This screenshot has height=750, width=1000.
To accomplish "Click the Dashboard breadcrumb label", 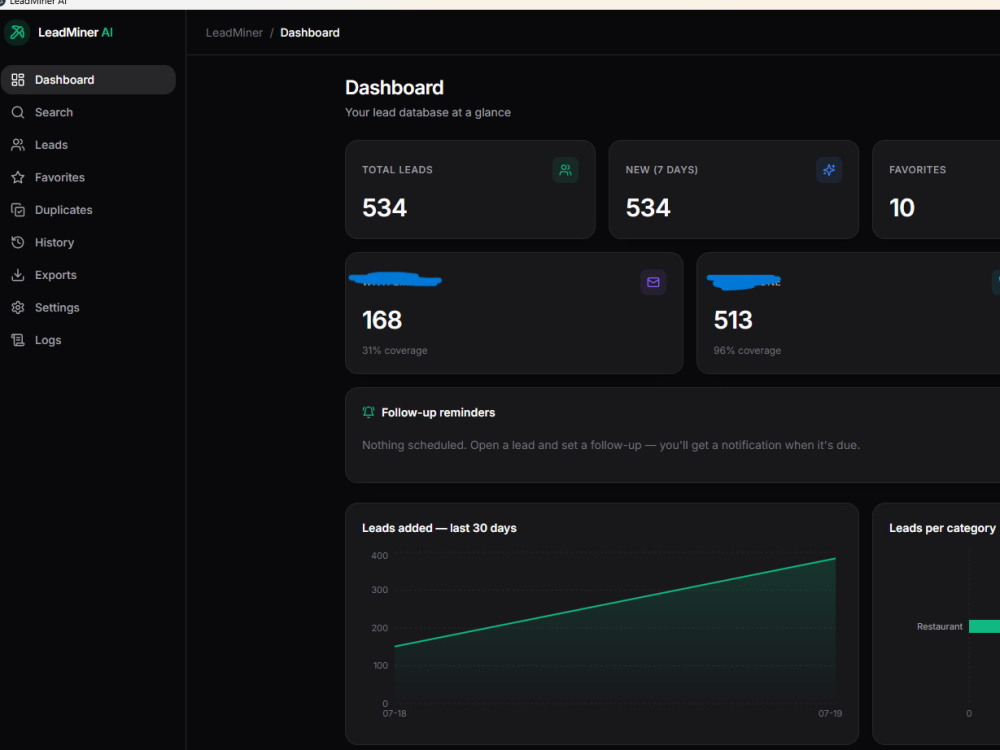I will point(310,33).
